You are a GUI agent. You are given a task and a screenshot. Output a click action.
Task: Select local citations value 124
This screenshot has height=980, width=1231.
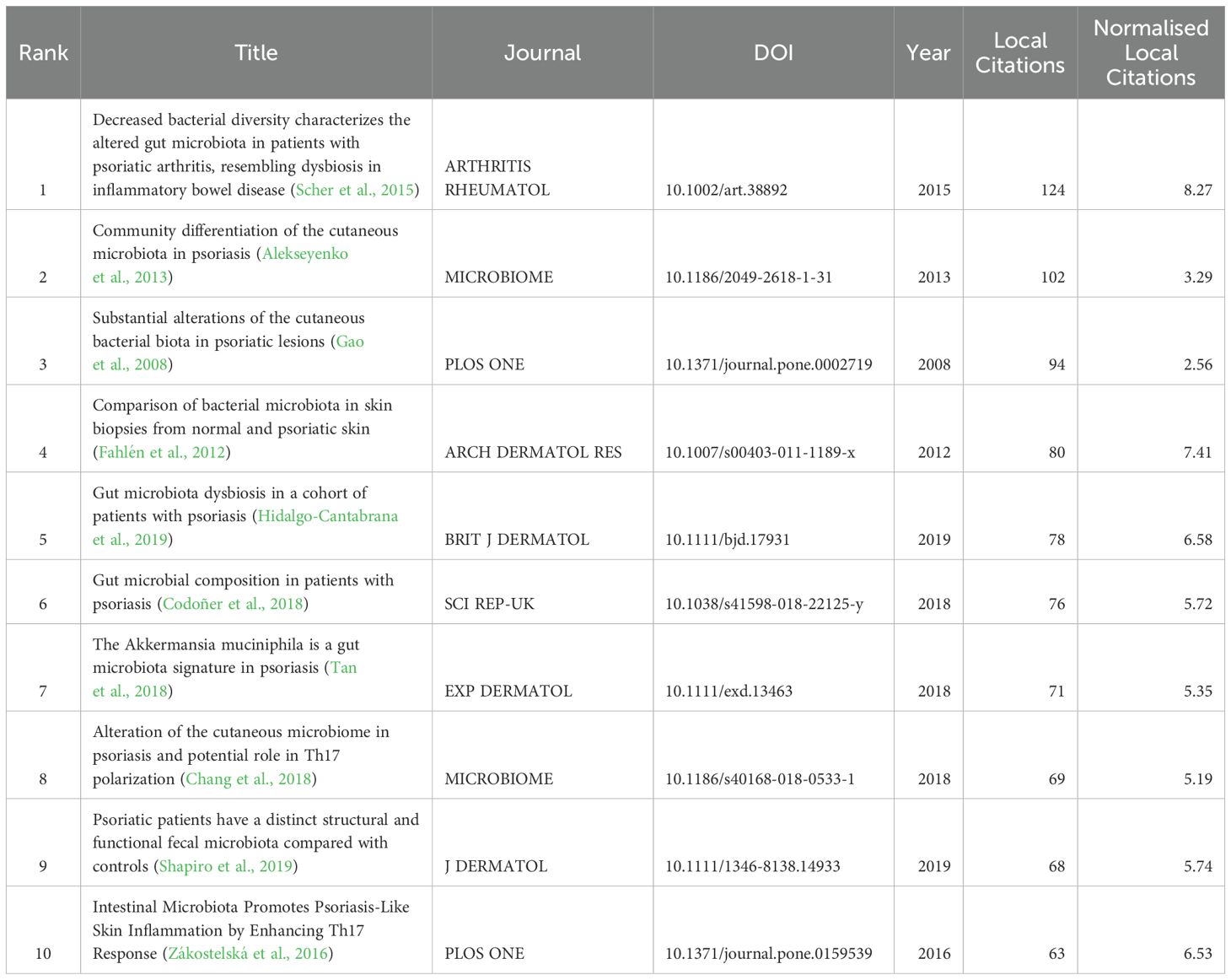(x=1053, y=190)
